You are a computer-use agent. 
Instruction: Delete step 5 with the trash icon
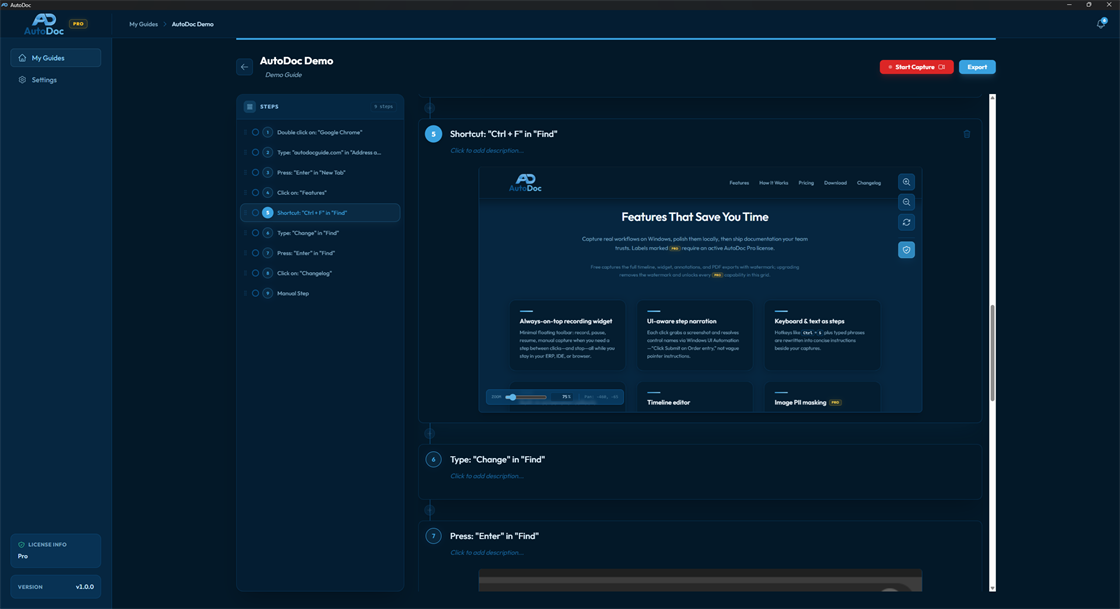tap(966, 134)
